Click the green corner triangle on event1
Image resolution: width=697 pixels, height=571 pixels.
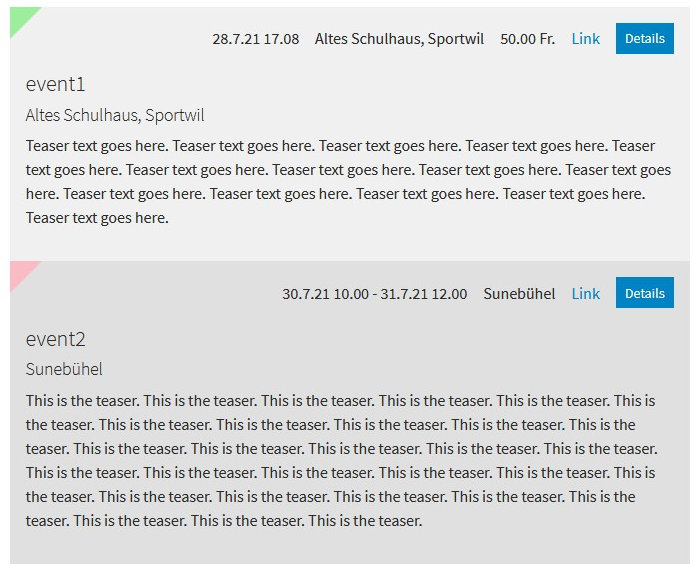tap(20, 18)
